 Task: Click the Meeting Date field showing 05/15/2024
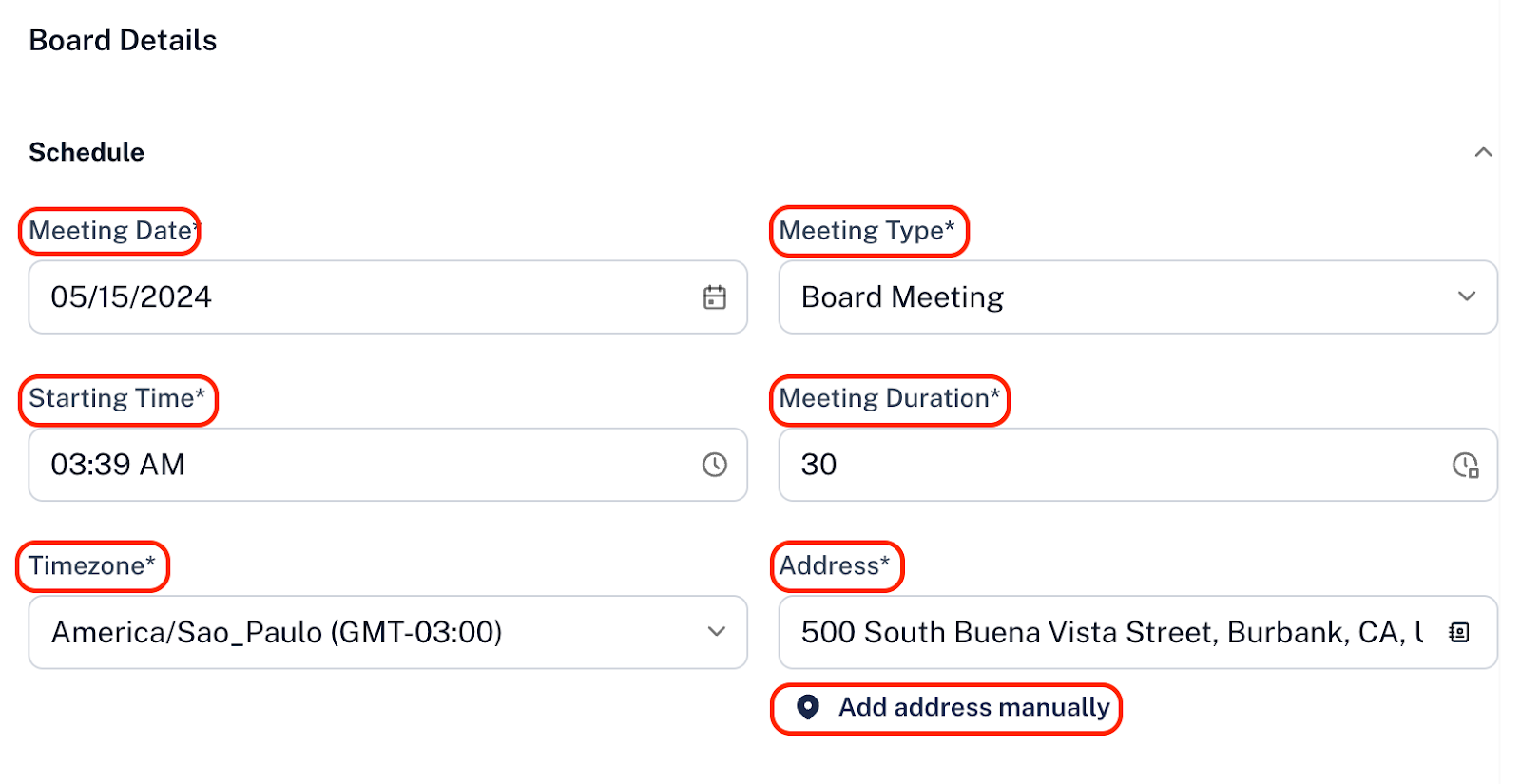388,297
